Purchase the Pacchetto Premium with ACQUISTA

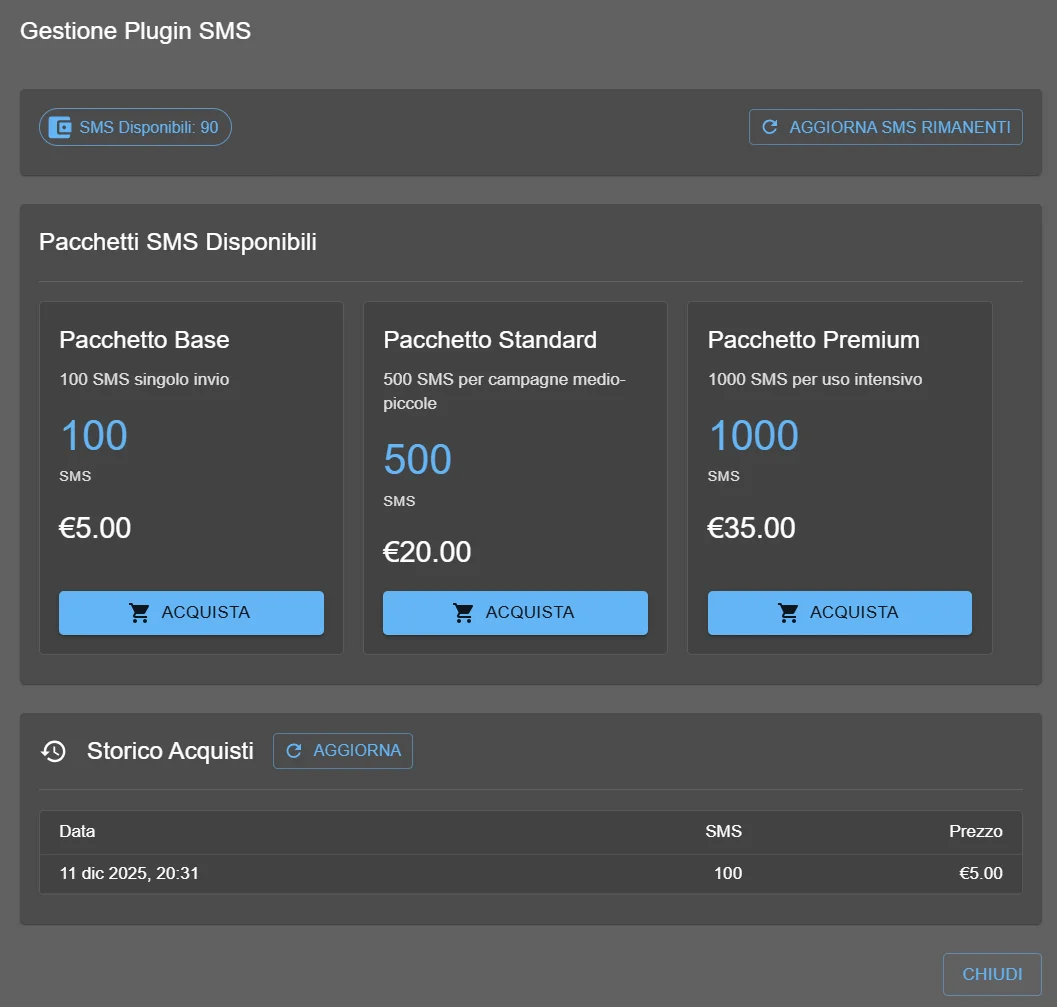[839, 612]
